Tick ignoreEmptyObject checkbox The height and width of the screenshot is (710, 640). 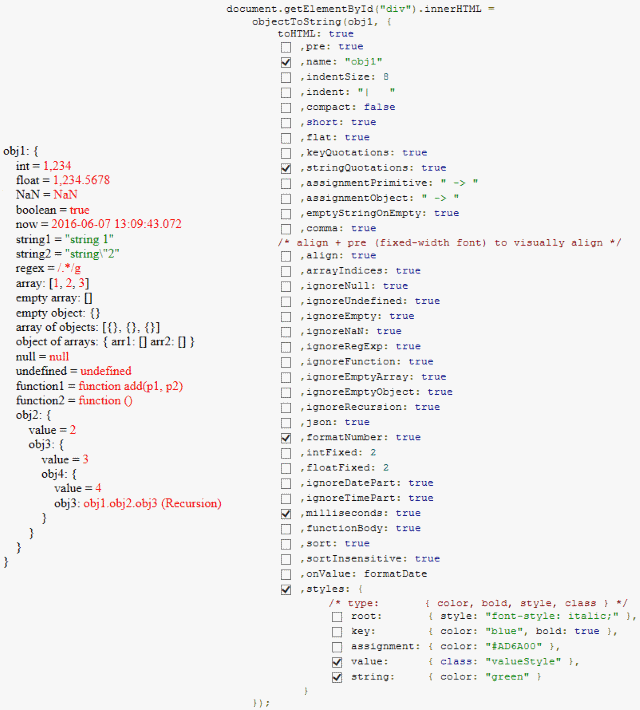[286, 393]
